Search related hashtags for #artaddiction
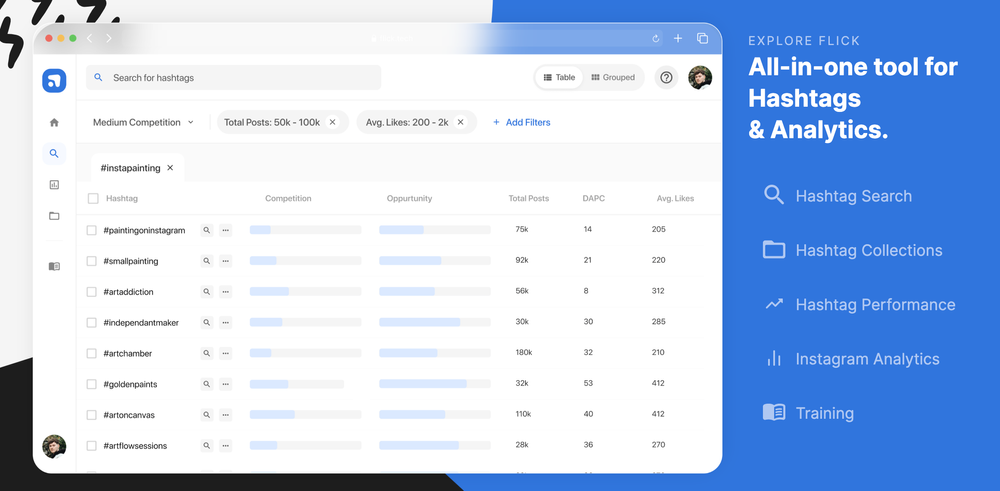The image size is (1000, 491). pyautogui.click(x=207, y=291)
